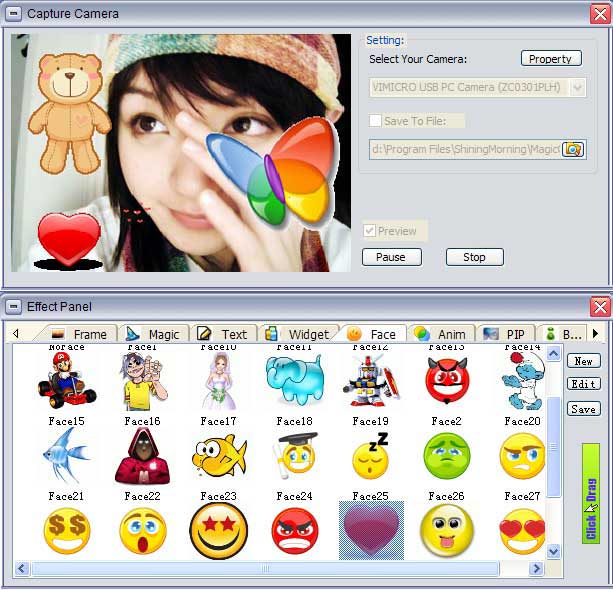This screenshot has height=590, width=613.
Task: Click the save file path field
Action: point(465,149)
